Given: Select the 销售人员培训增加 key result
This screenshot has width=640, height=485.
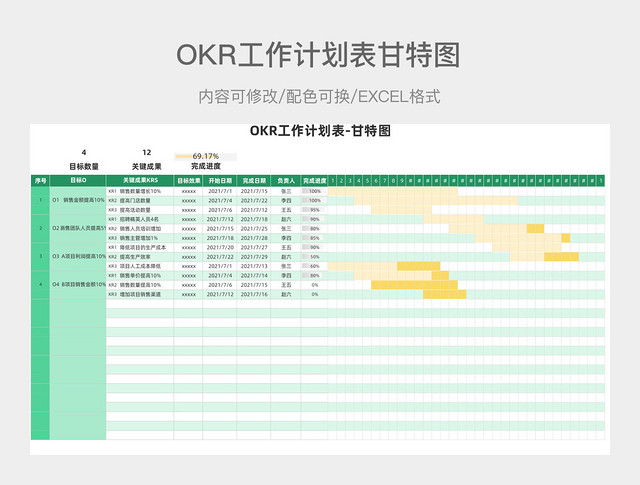Looking at the screenshot, I should tap(140, 229).
